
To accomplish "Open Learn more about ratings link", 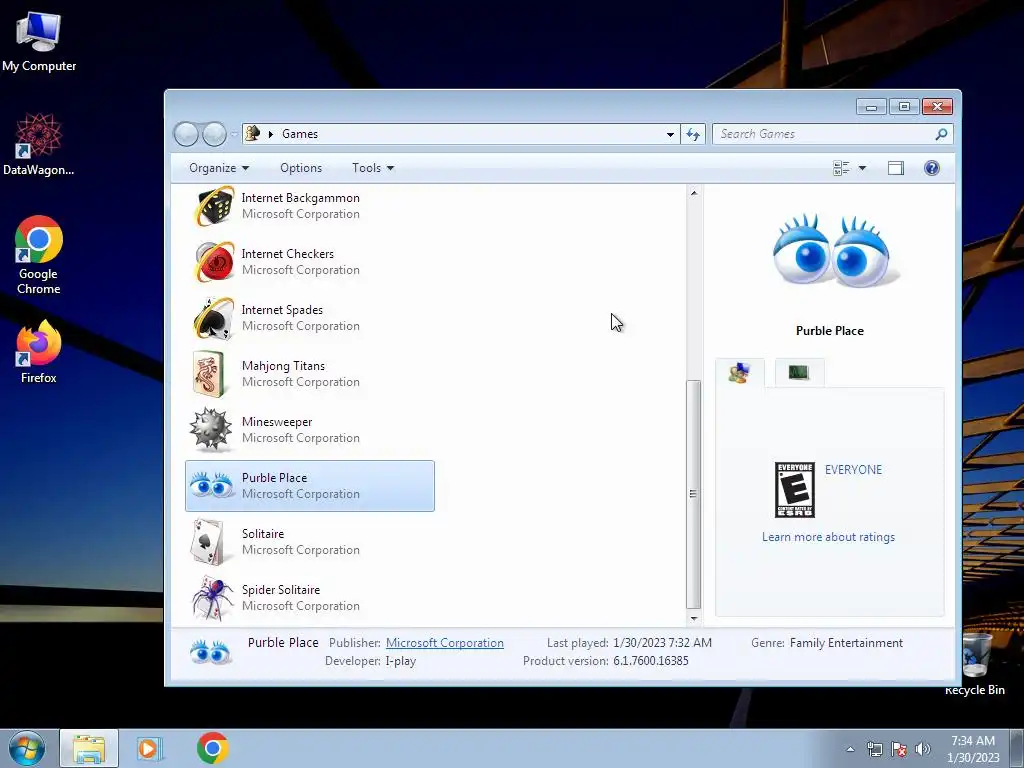I will pyautogui.click(x=828, y=537).
